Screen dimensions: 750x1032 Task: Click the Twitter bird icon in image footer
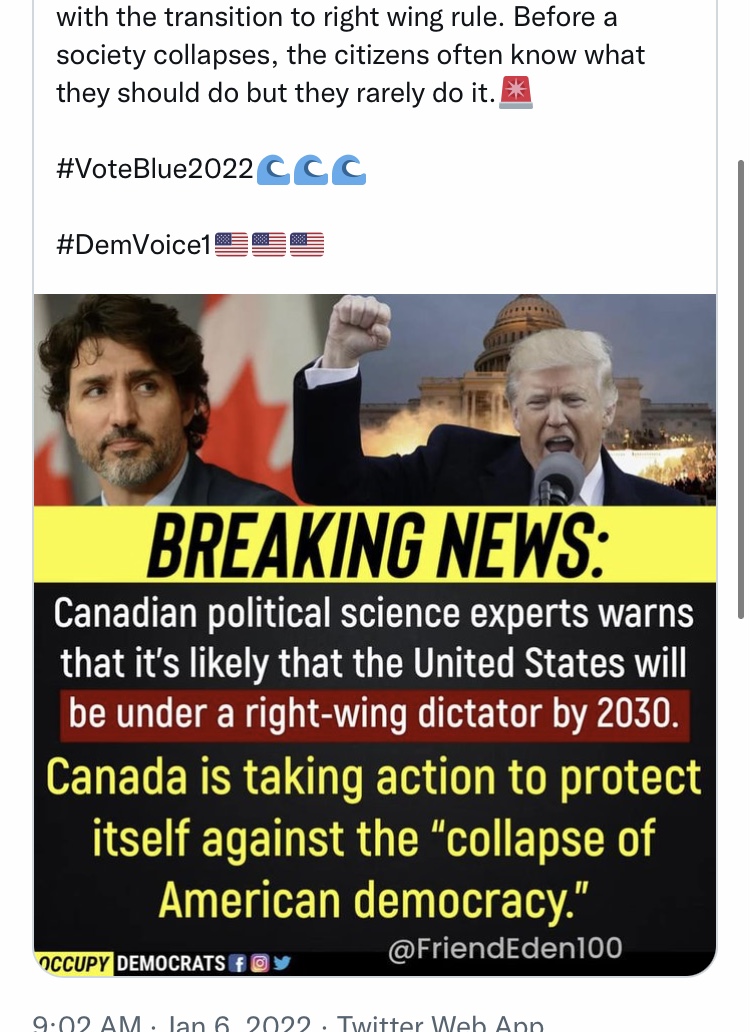282,964
